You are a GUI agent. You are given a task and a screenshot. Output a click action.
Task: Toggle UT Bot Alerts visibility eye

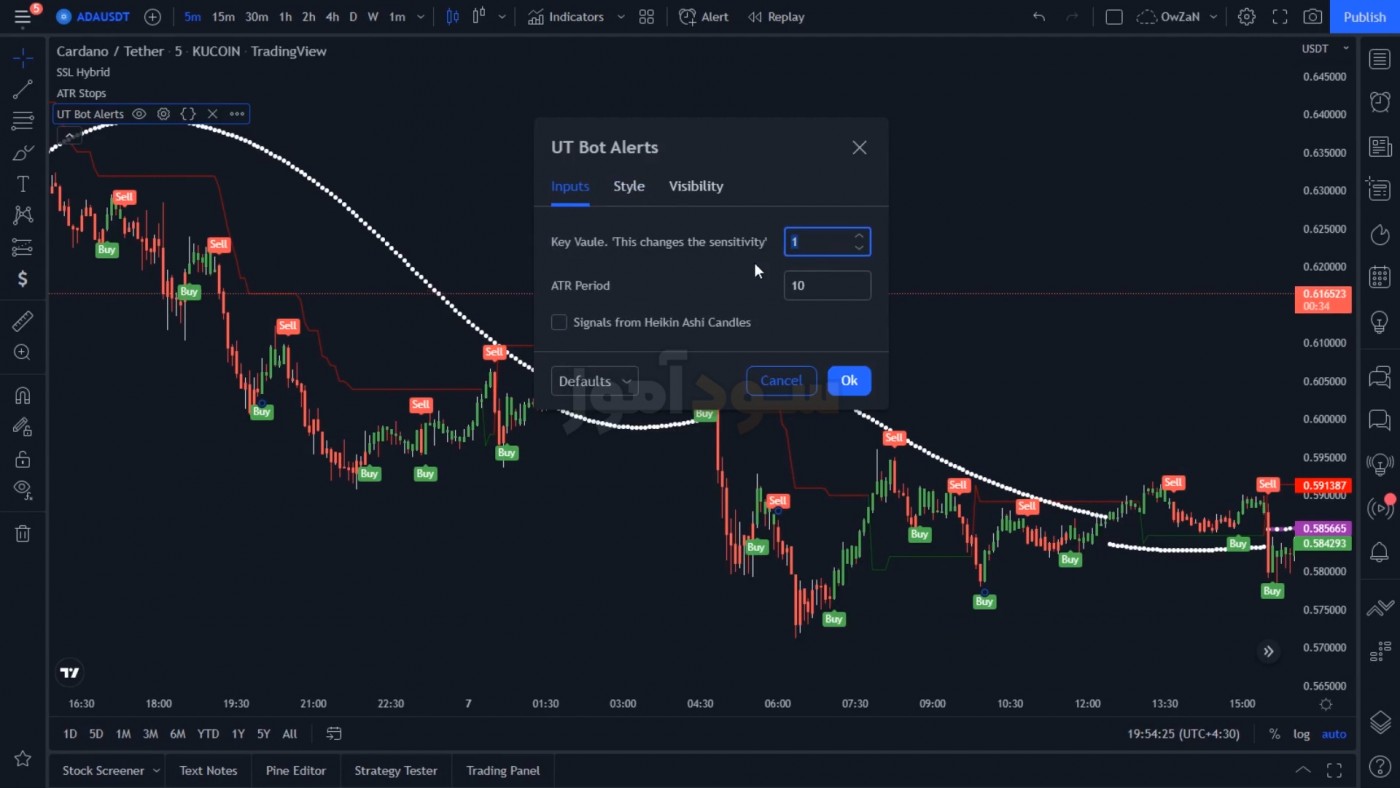click(x=139, y=114)
